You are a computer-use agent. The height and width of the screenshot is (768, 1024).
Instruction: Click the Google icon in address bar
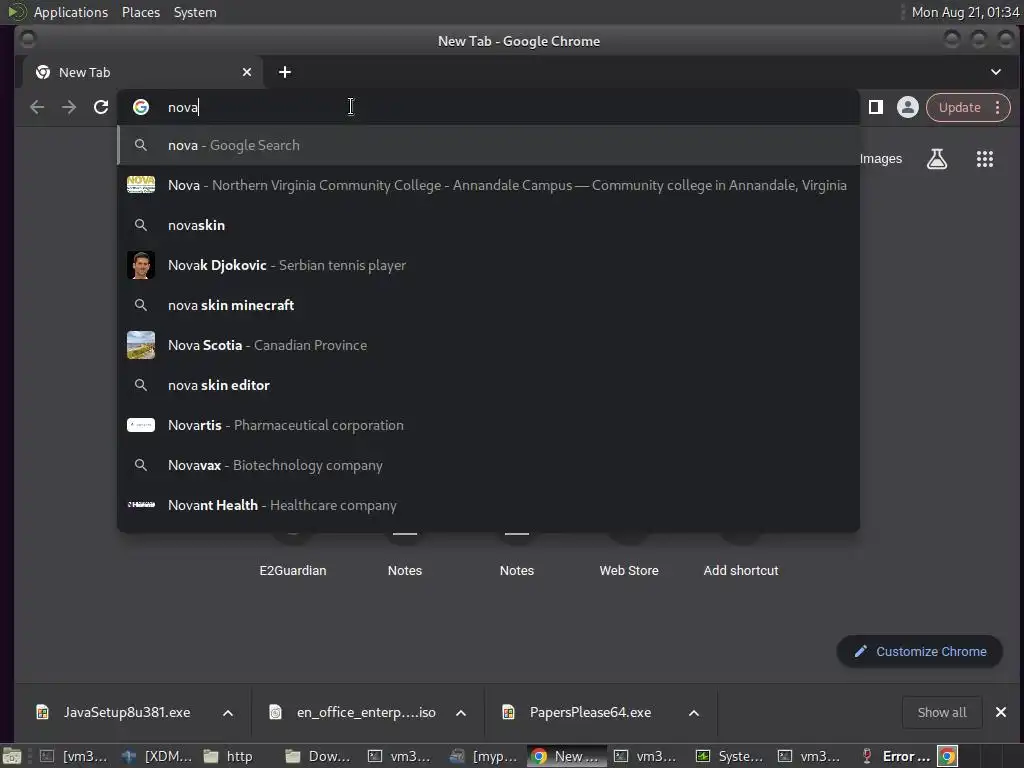tap(140, 107)
